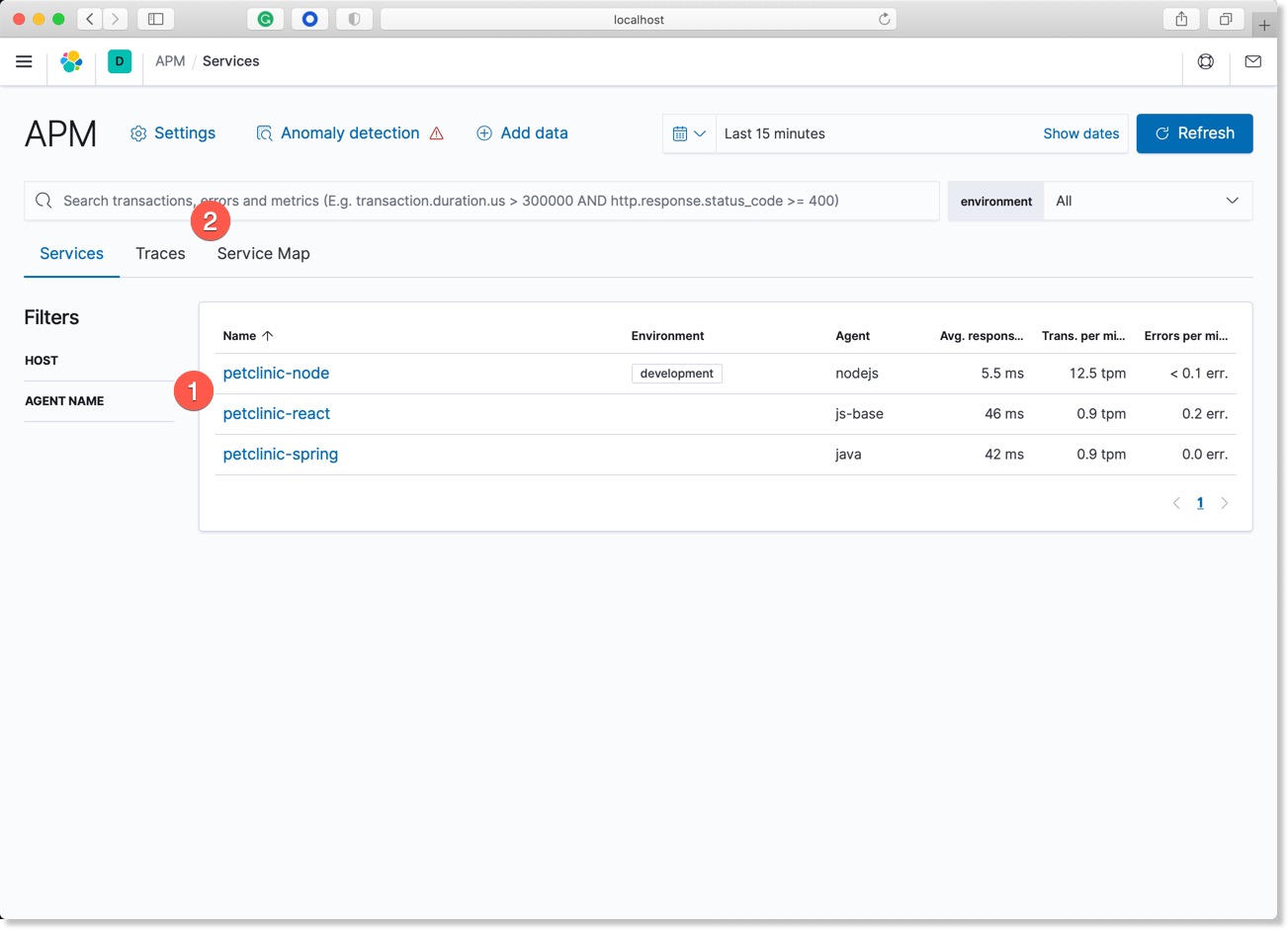Click the blue circle extension icon

[309, 19]
